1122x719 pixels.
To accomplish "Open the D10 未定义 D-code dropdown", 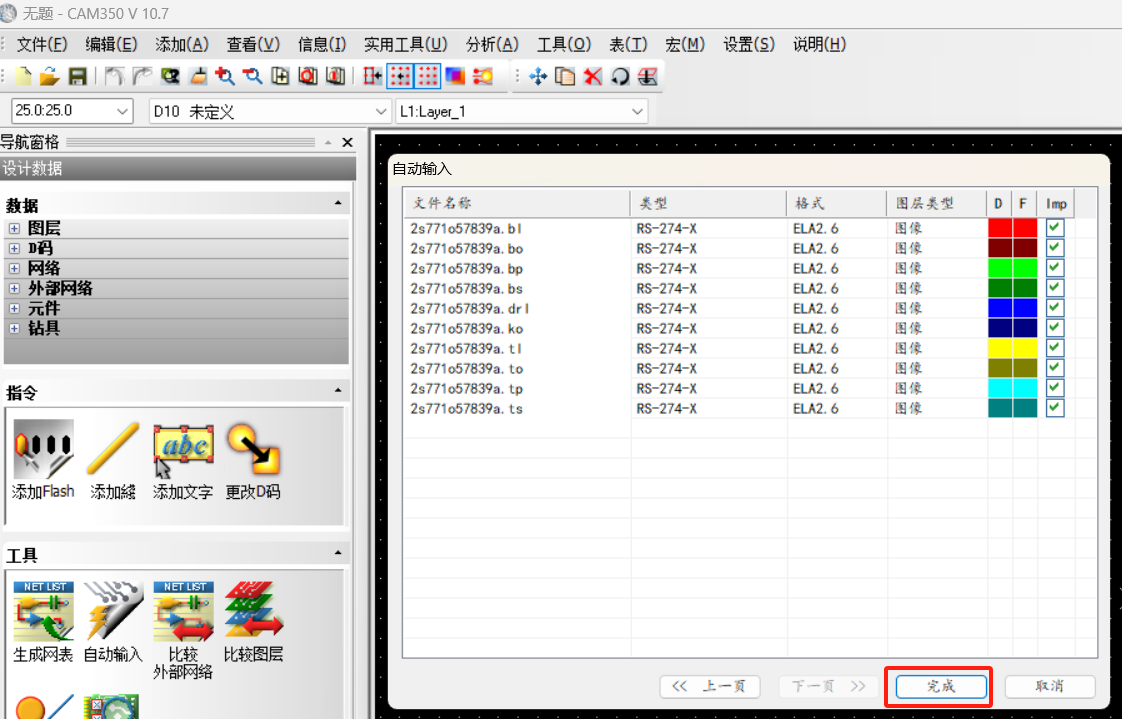I will click(x=380, y=111).
